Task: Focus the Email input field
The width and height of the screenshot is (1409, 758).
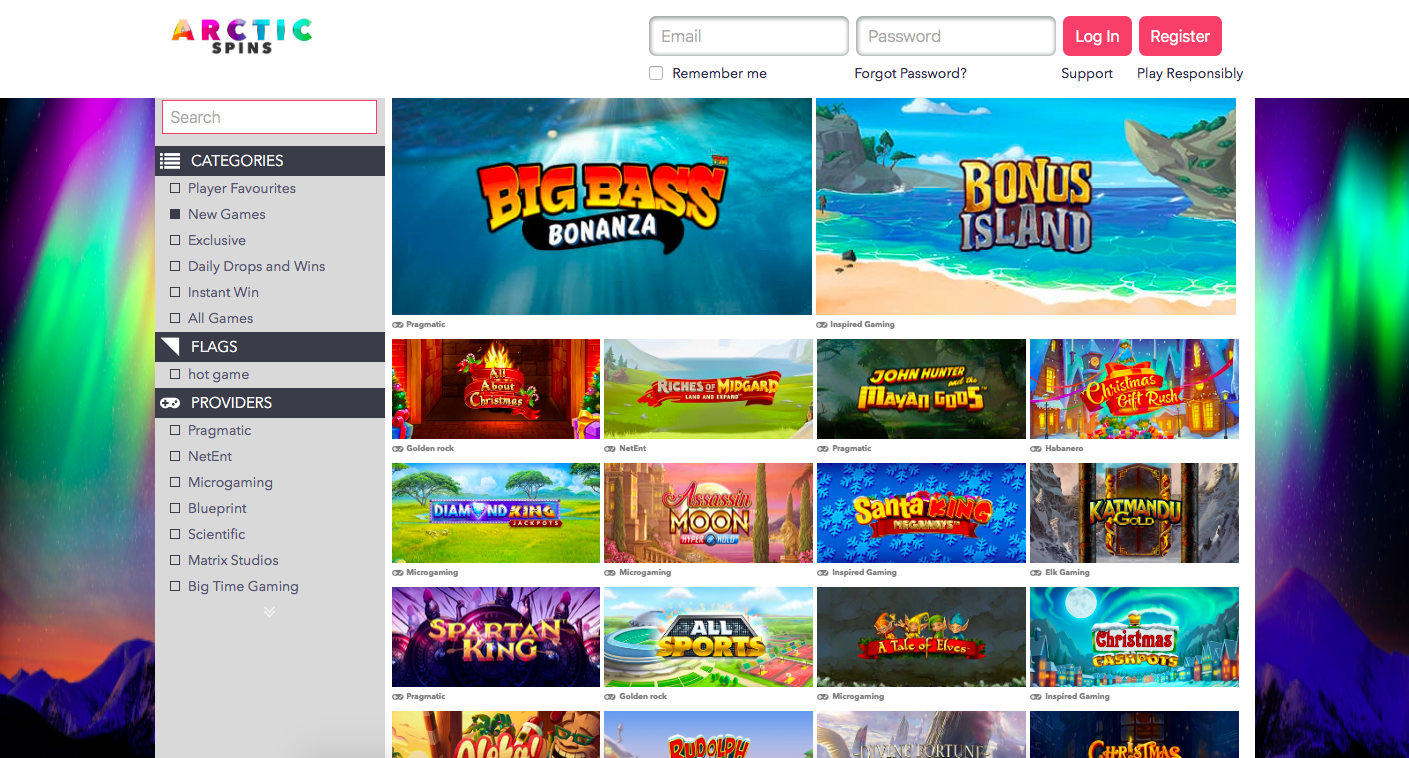Action: pyautogui.click(x=749, y=36)
